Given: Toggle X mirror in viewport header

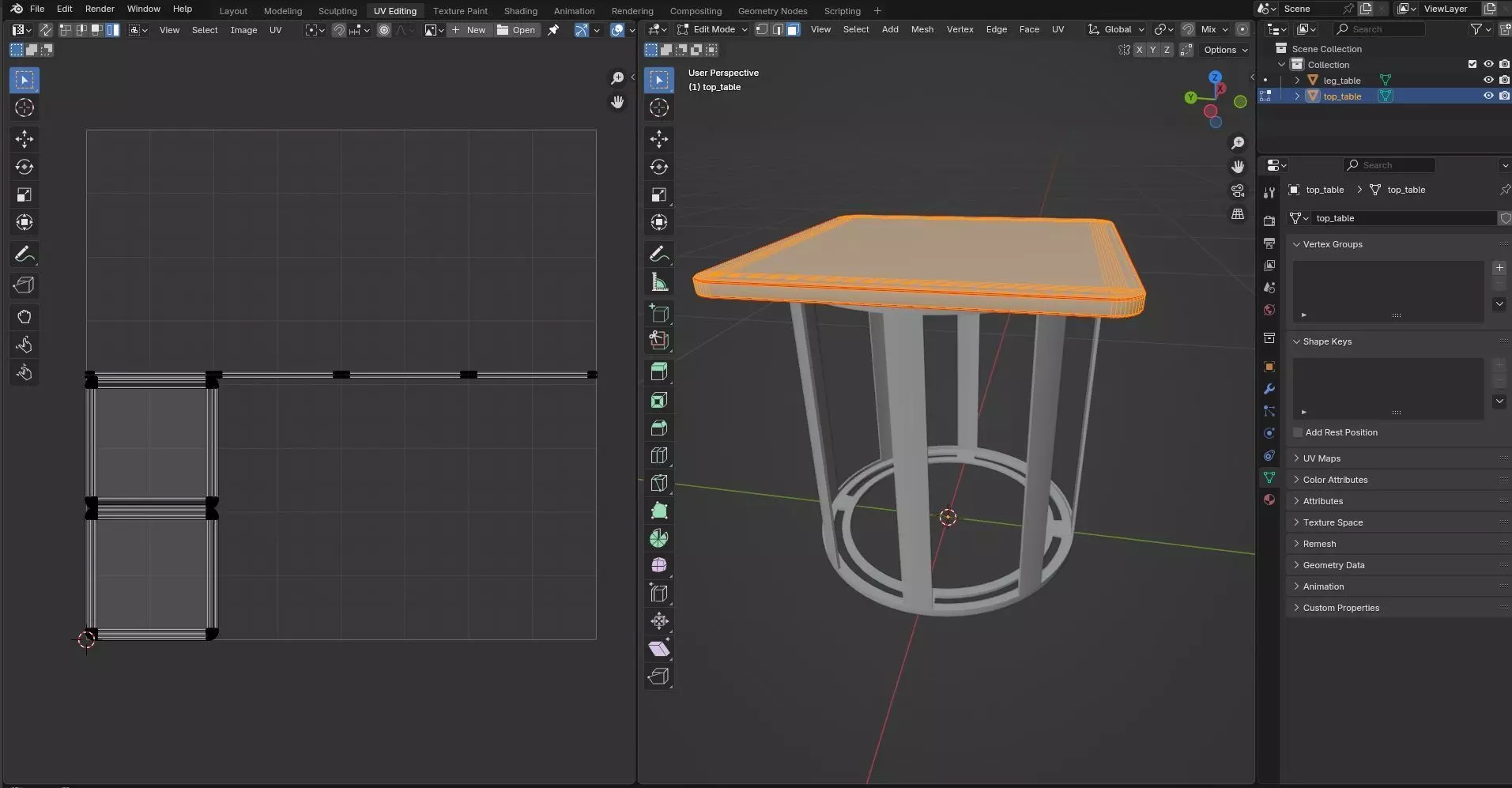Looking at the screenshot, I should [1139, 50].
